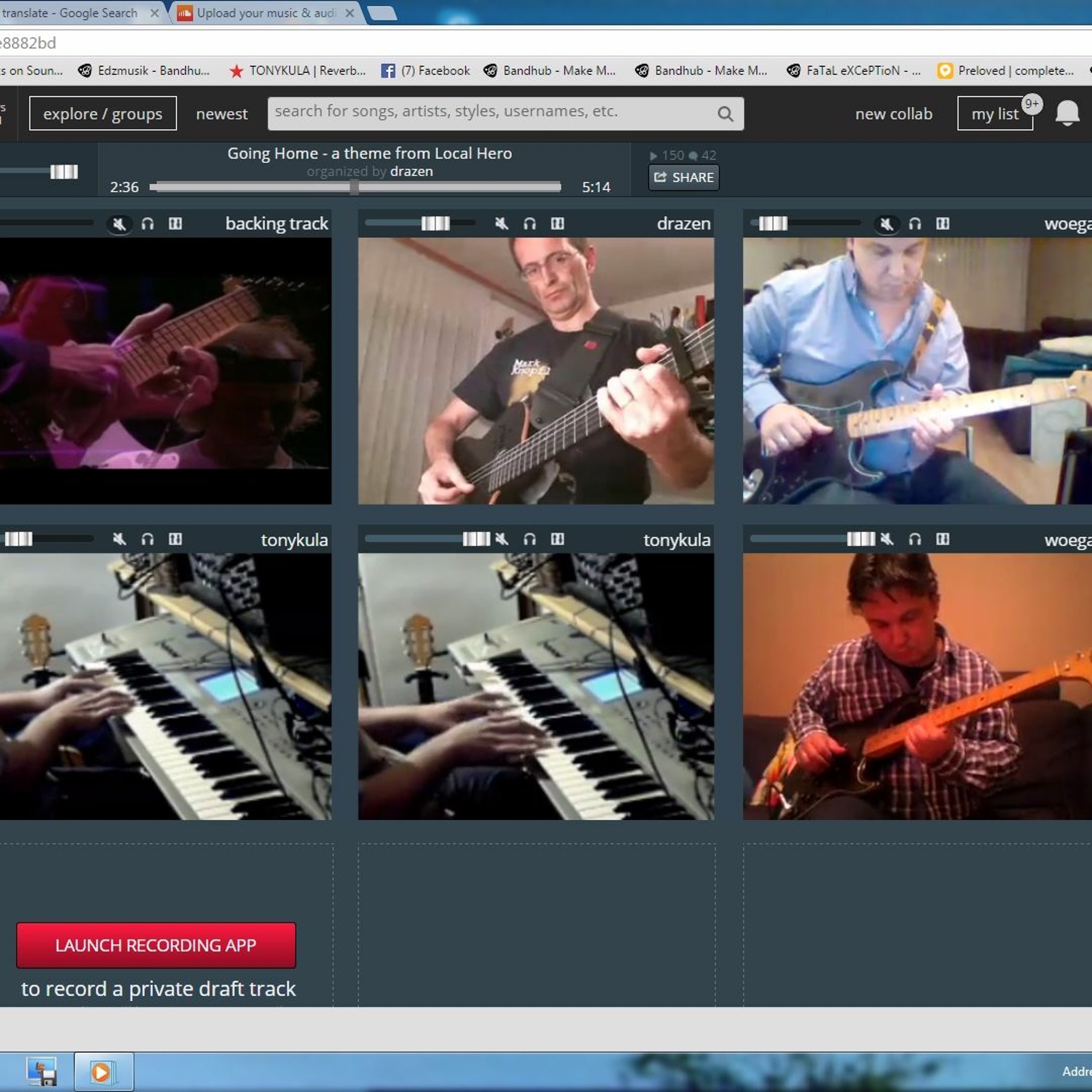Click columns icon on tonykula track below backing track
Viewport: 1092px width, 1092px height.
[x=175, y=539]
